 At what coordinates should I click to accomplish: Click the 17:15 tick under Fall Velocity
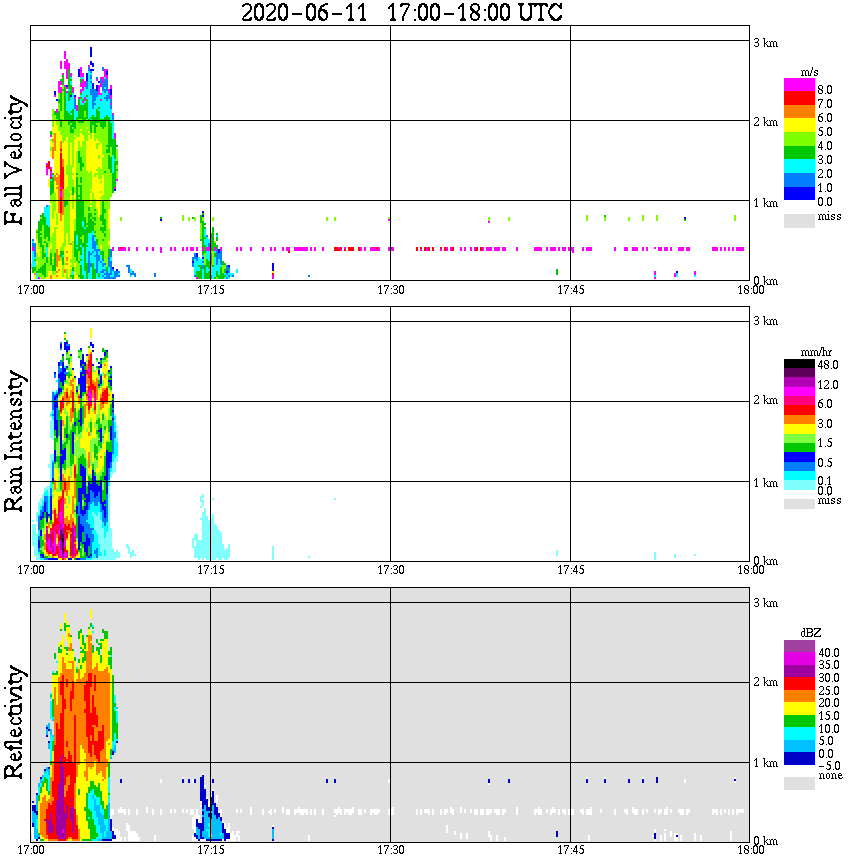pyautogui.click(x=210, y=290)
